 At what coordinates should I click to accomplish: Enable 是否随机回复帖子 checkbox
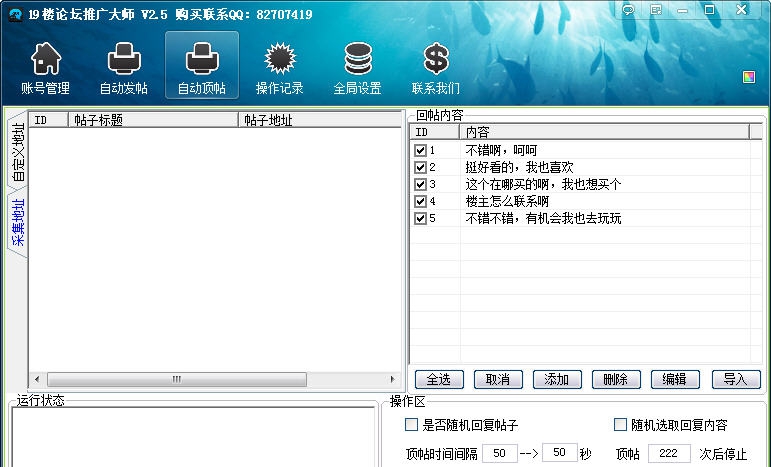click(411, 425)
